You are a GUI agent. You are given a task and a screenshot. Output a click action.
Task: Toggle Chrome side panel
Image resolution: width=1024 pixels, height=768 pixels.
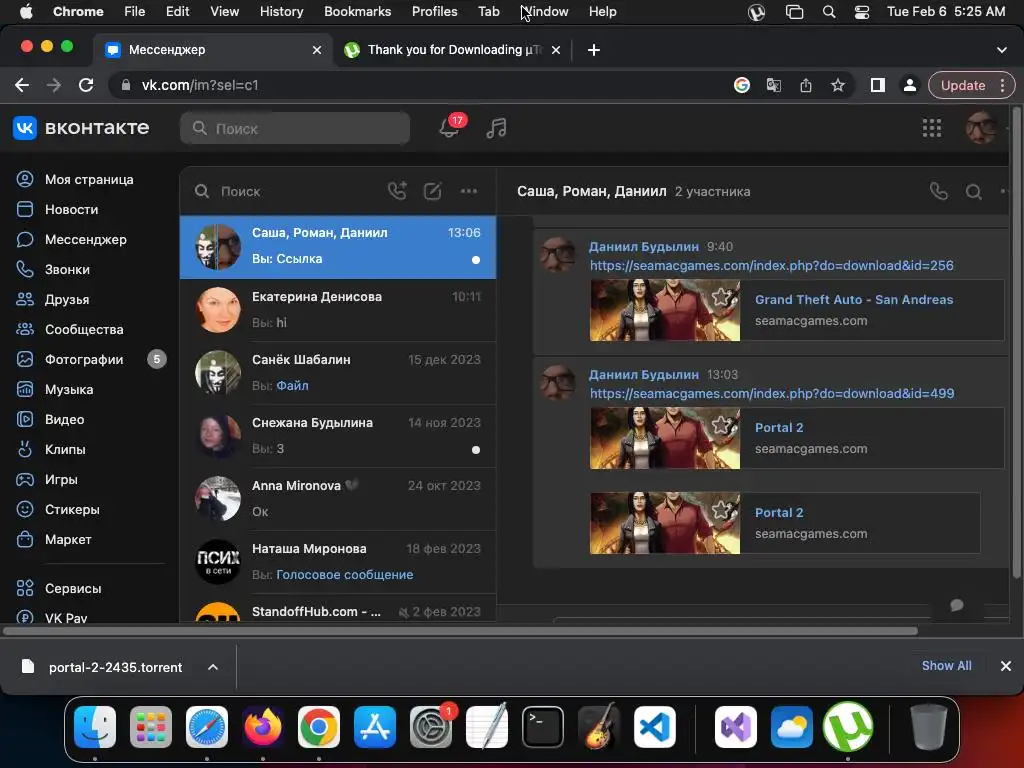coord(878,85)
